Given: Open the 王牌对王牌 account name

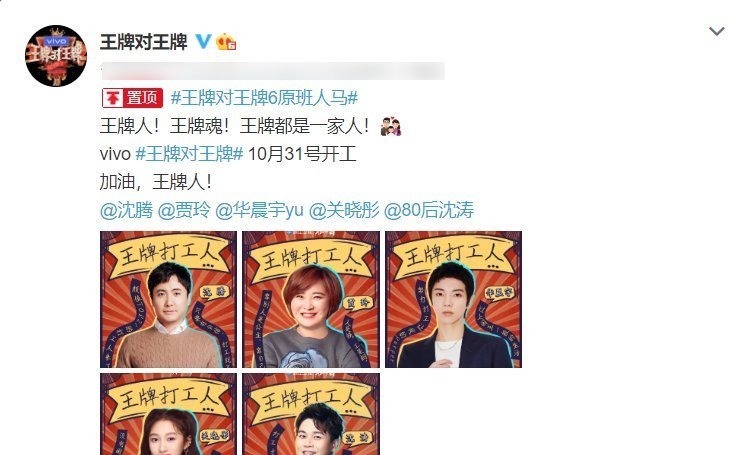Looking at the screenshot, I should click(x=143, y=42).
